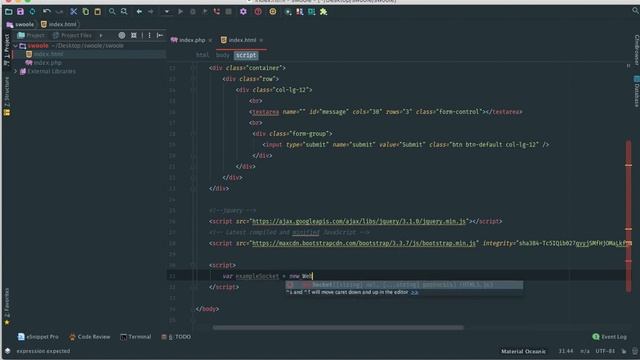This screenshot has height=360, width=640.
Task: Click the Open folder toolbar icon
Action: (x=9, y=11)
